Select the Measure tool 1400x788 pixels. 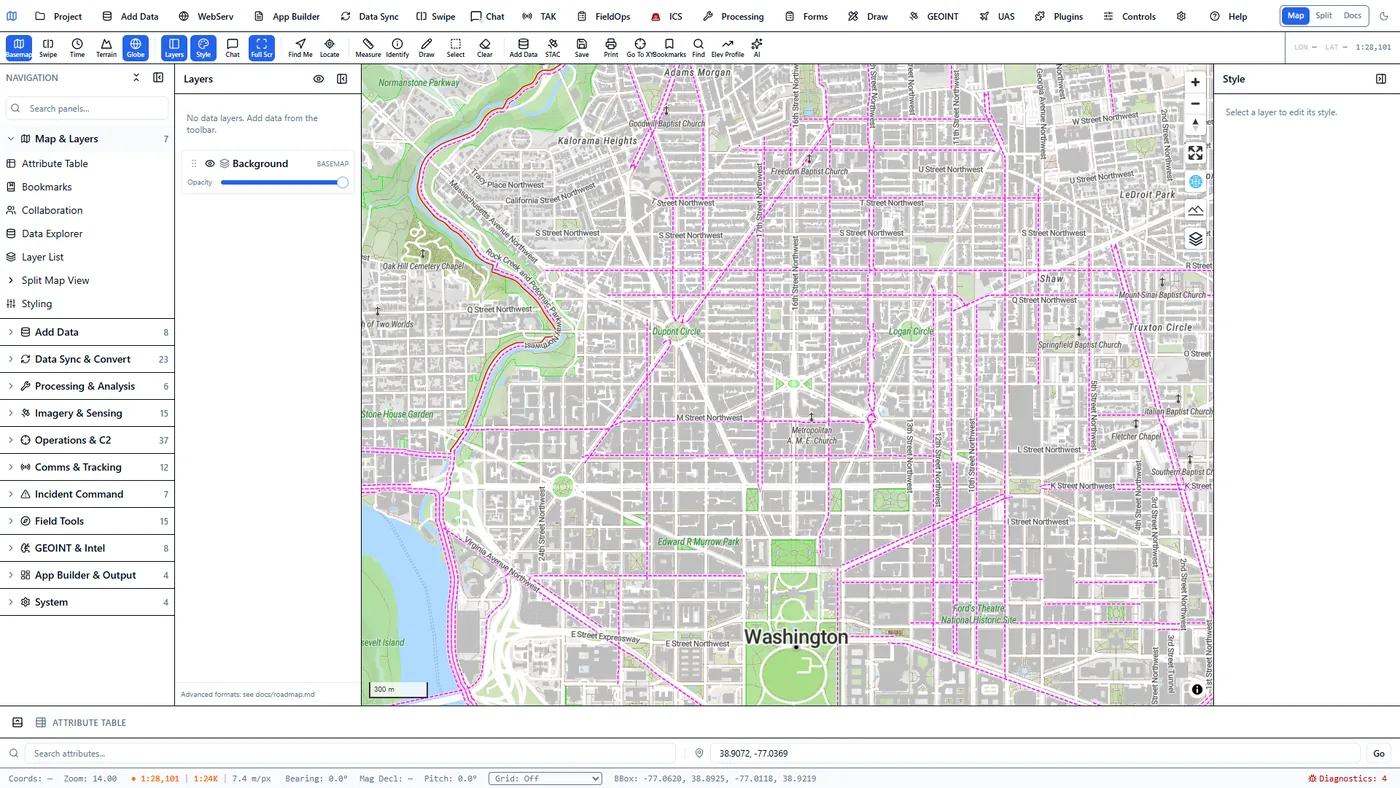(368, 48)
